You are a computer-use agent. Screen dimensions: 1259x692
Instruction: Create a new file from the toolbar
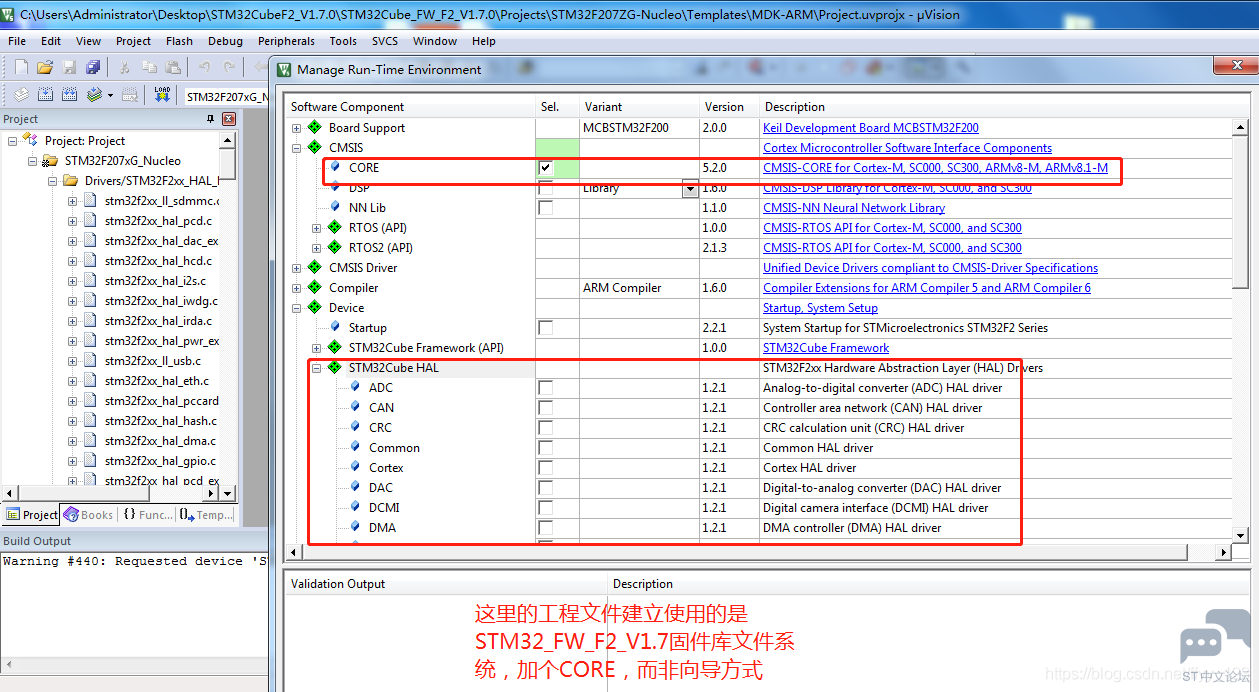pyautogui.click(x=21, y=67)
